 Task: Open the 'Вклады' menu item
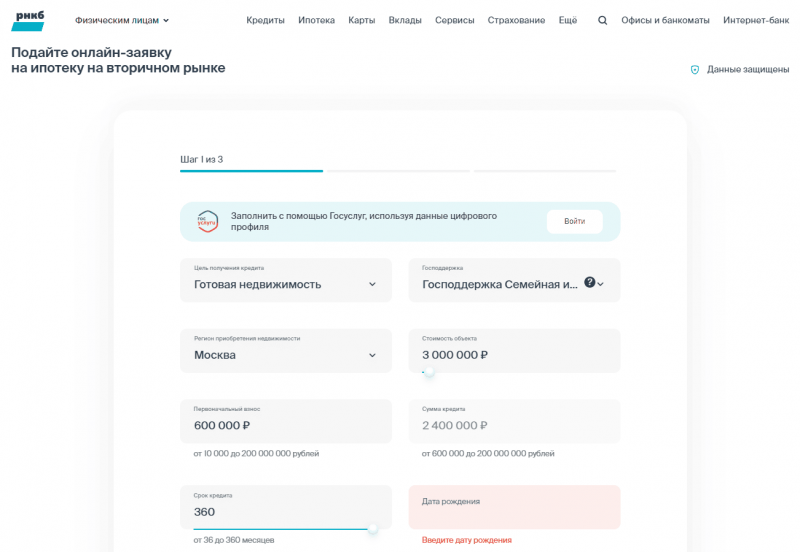point(405,20)
